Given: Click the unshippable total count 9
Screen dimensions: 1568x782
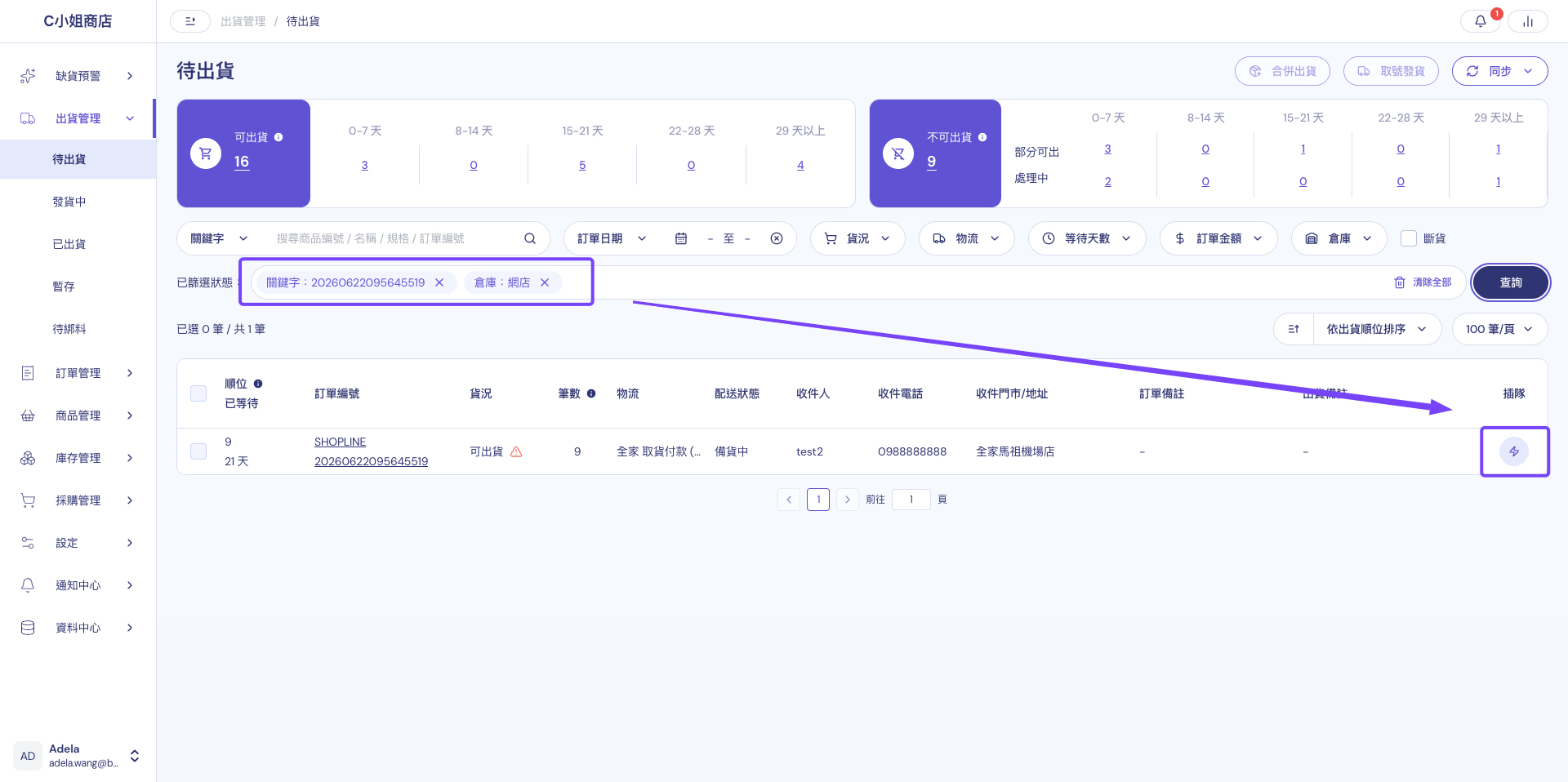Looking at the screenshot, I should click(x=931, y=162).
